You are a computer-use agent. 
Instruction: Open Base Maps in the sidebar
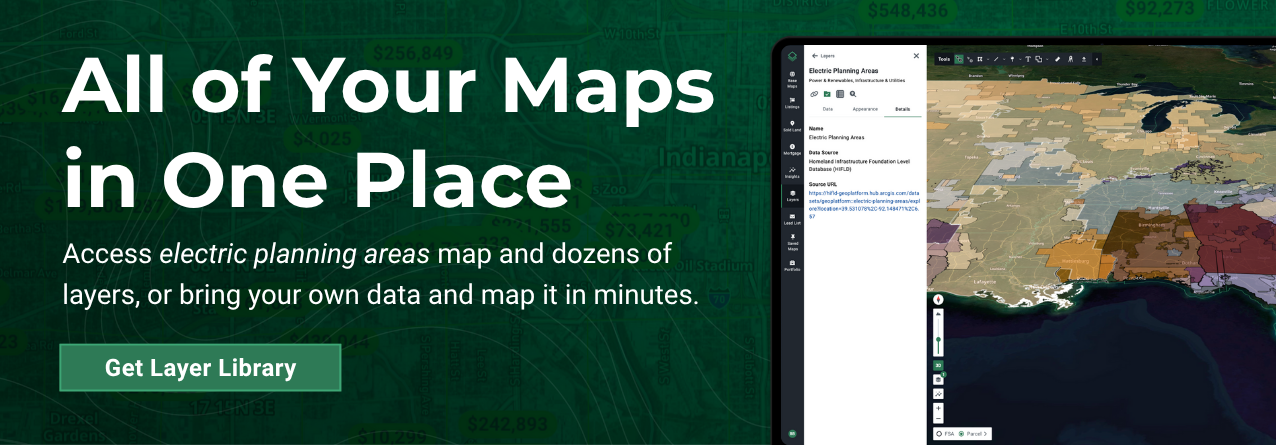(792, 77)
